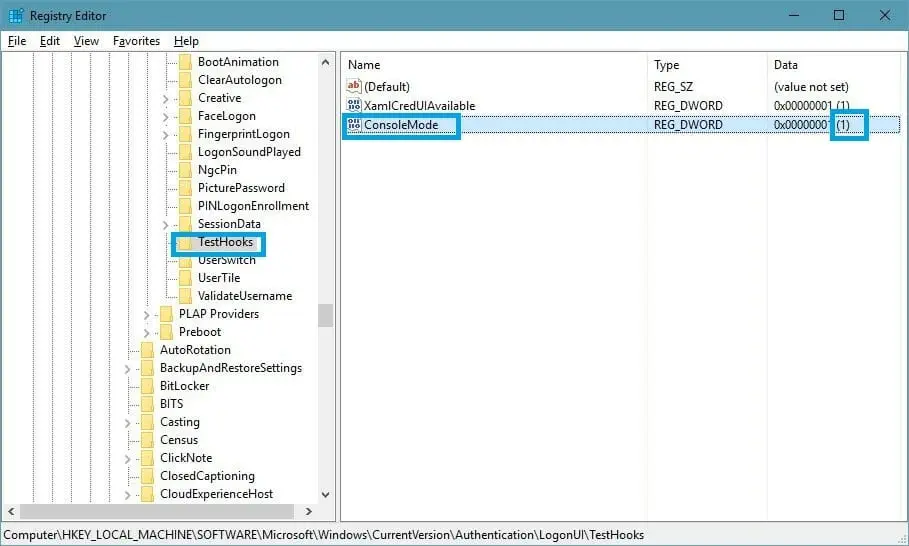Open the Help menu
This screenshot has width=909, height=546.
(186, 41)
